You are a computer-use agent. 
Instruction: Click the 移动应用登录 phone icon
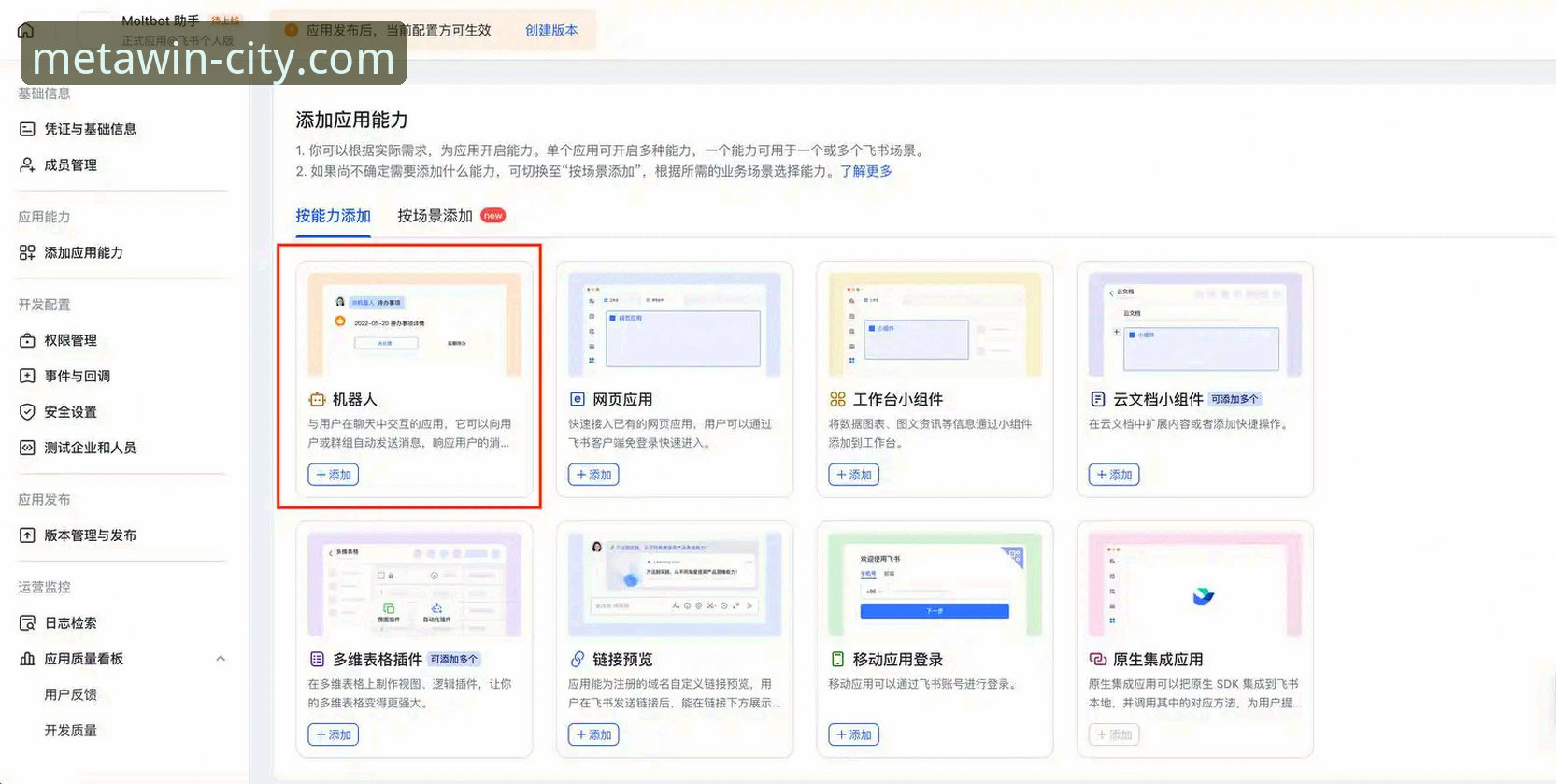(837, 659)
